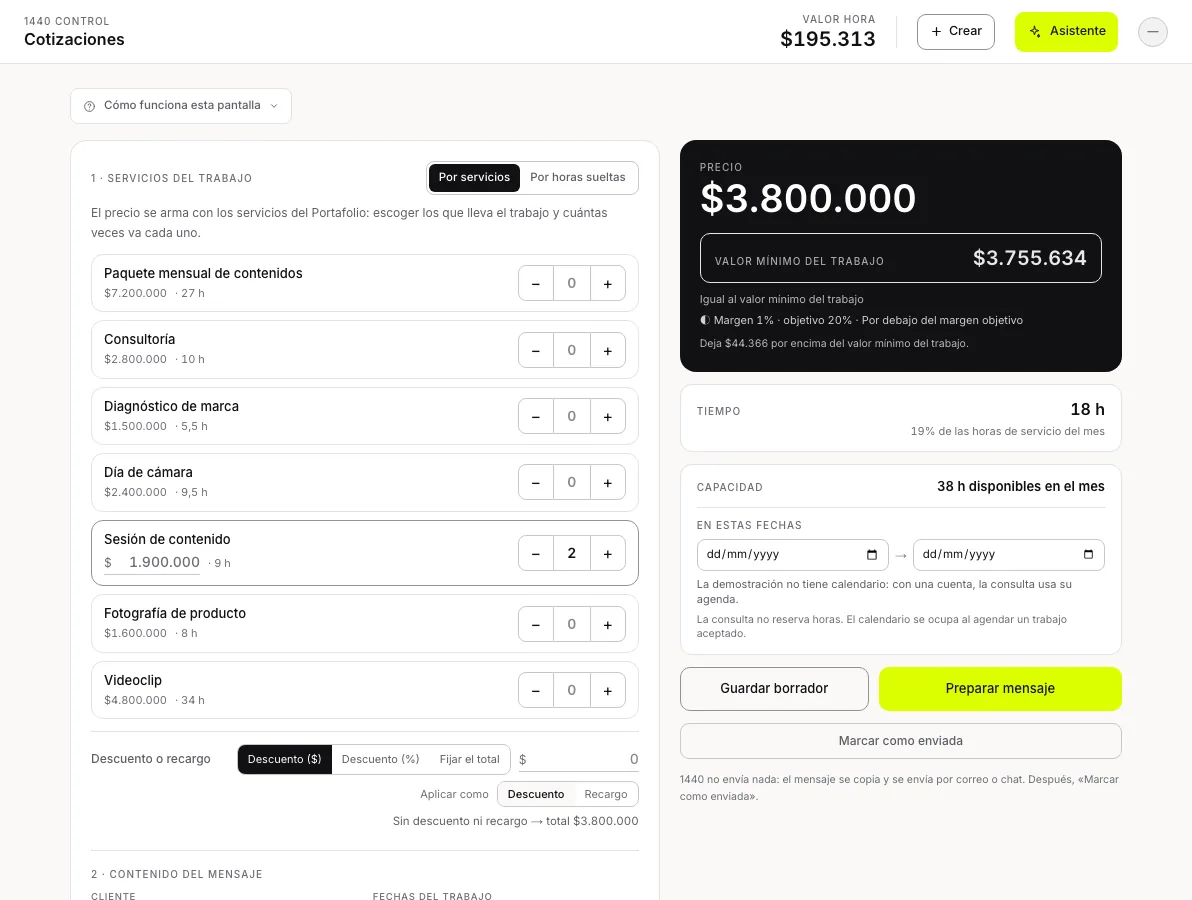Image resolution: width=1192 pixels, height=900 pixels.
Task: Increase Sesión de contenido quantity
Action: coord(607,553)
